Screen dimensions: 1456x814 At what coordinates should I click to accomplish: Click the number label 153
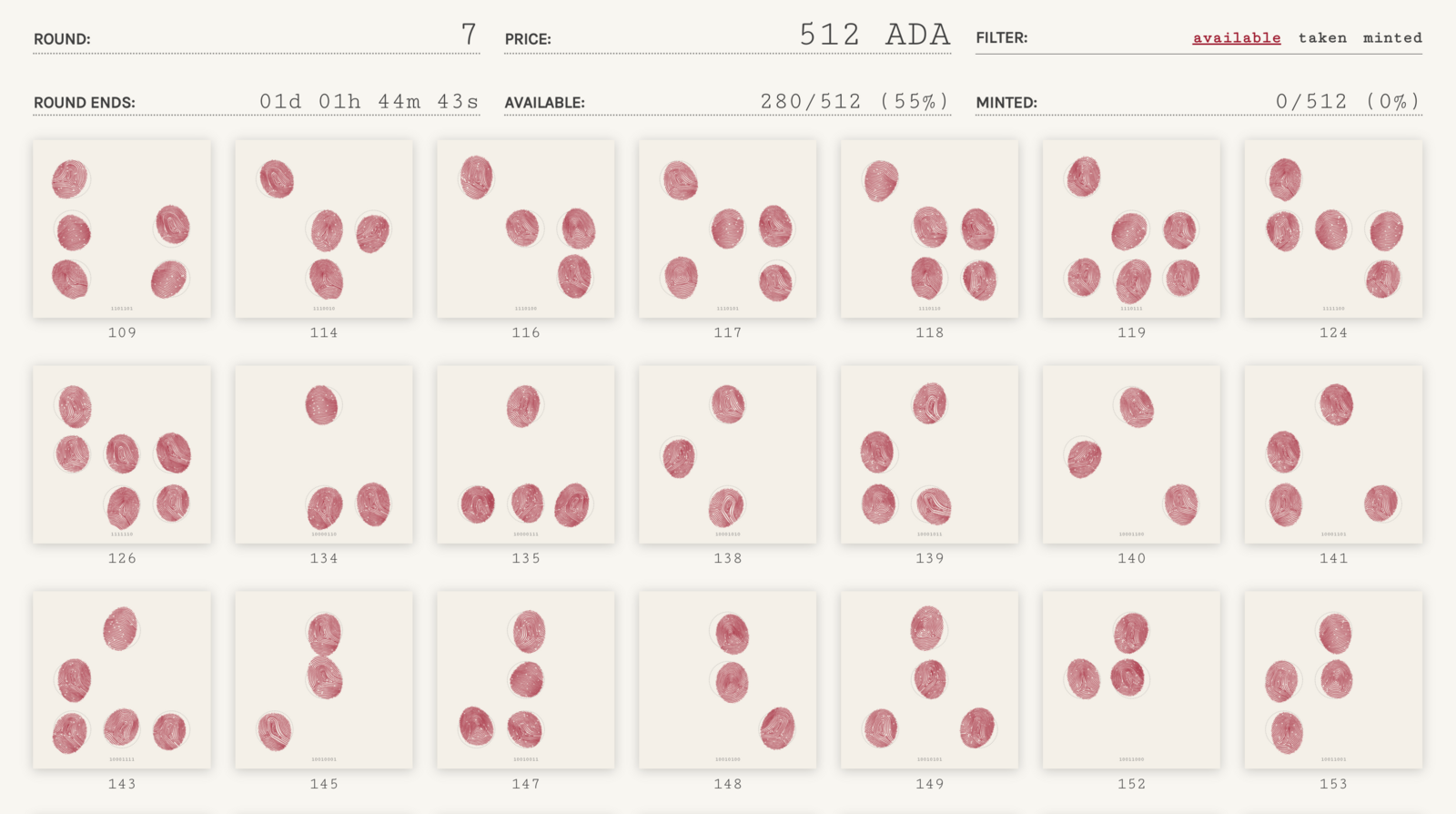(x=1333, y=784)
